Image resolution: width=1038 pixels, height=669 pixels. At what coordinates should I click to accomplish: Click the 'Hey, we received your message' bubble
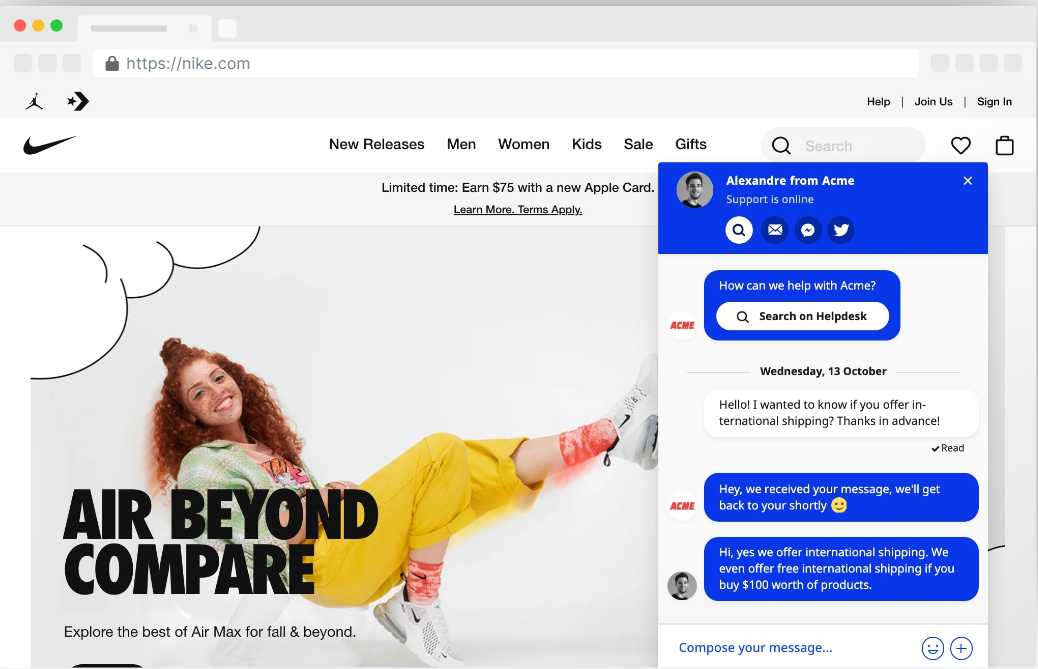[x=841, y=498]
